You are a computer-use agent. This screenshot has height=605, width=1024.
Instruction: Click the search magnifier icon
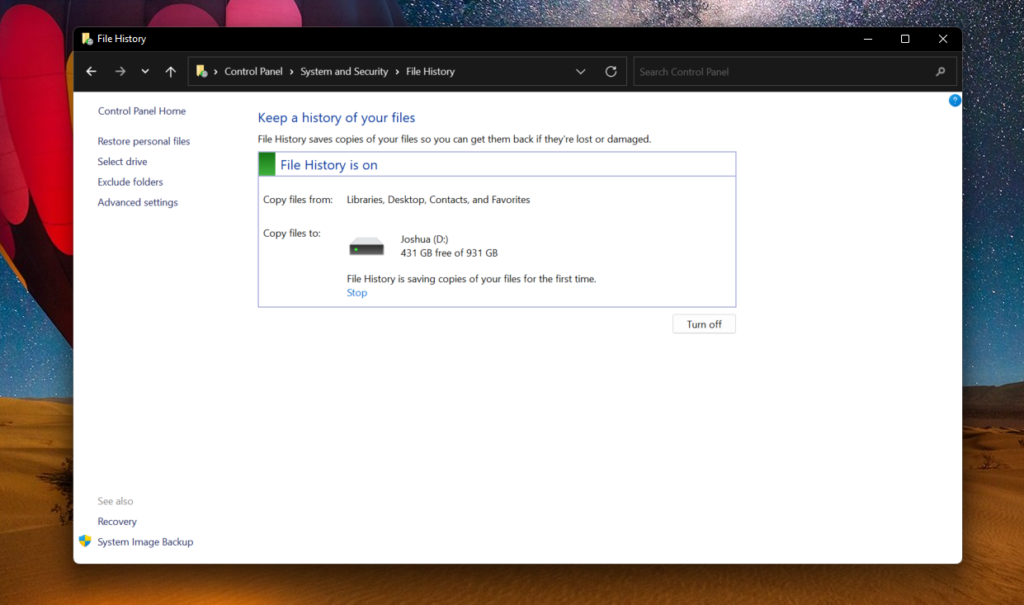940,71
